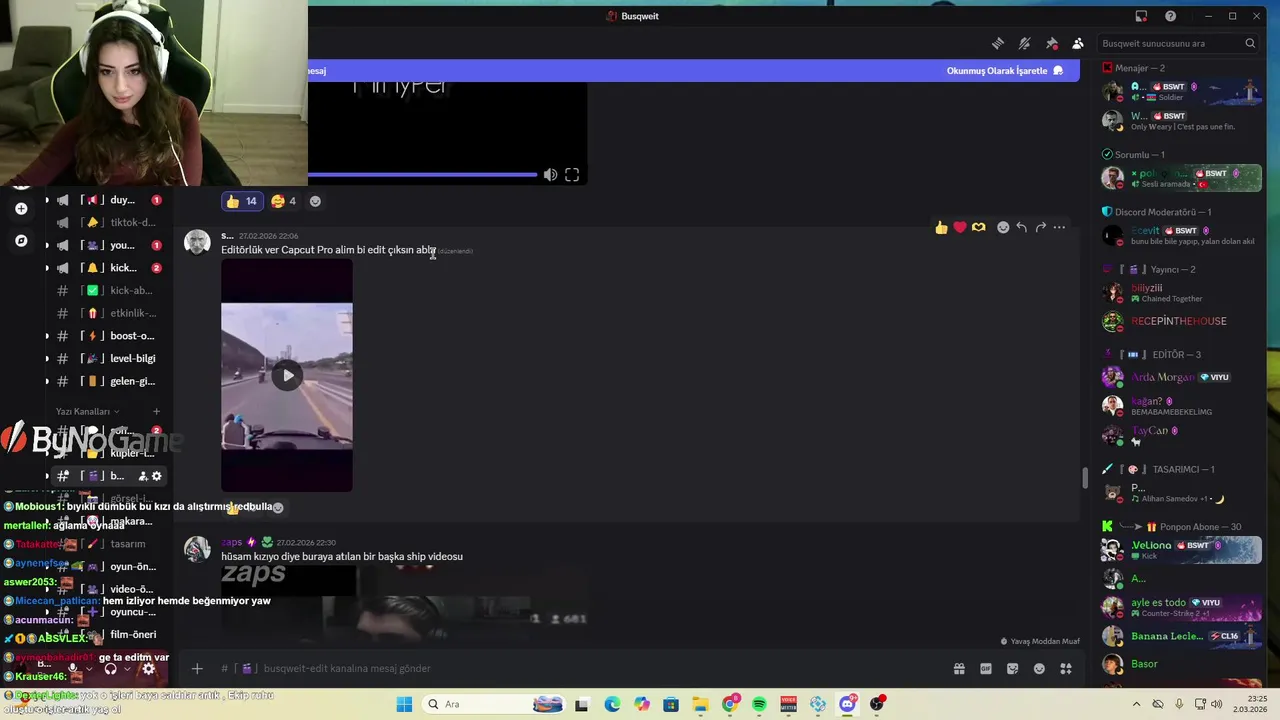Open gift icon in message bar
The height and width of the screenshot is (720, 1280).
[959, 668]
